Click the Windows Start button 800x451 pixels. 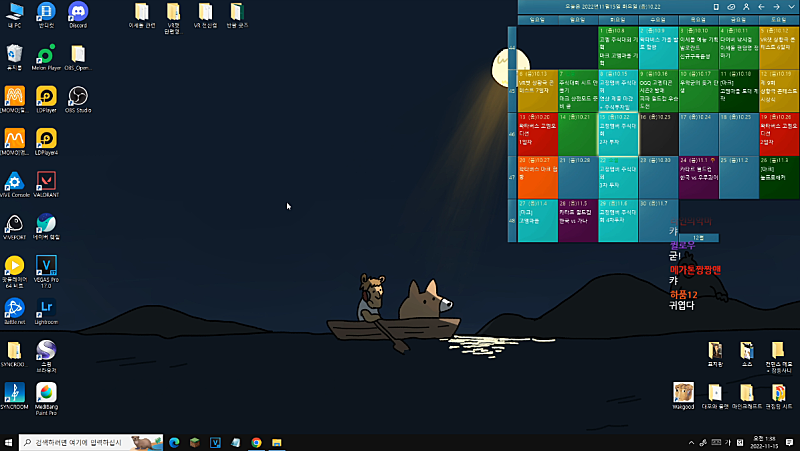9,442
